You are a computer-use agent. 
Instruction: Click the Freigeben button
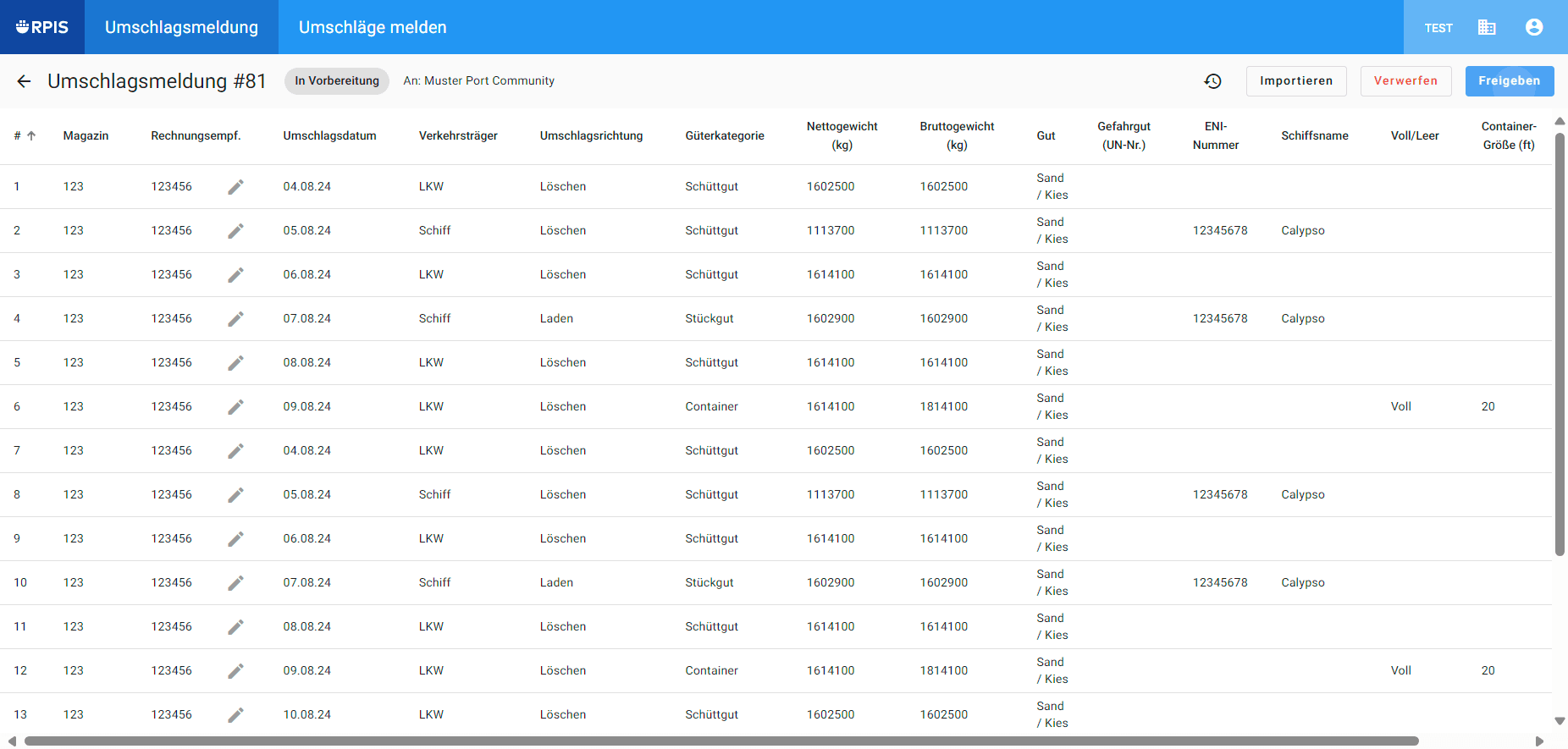[x=1509, y=81]
